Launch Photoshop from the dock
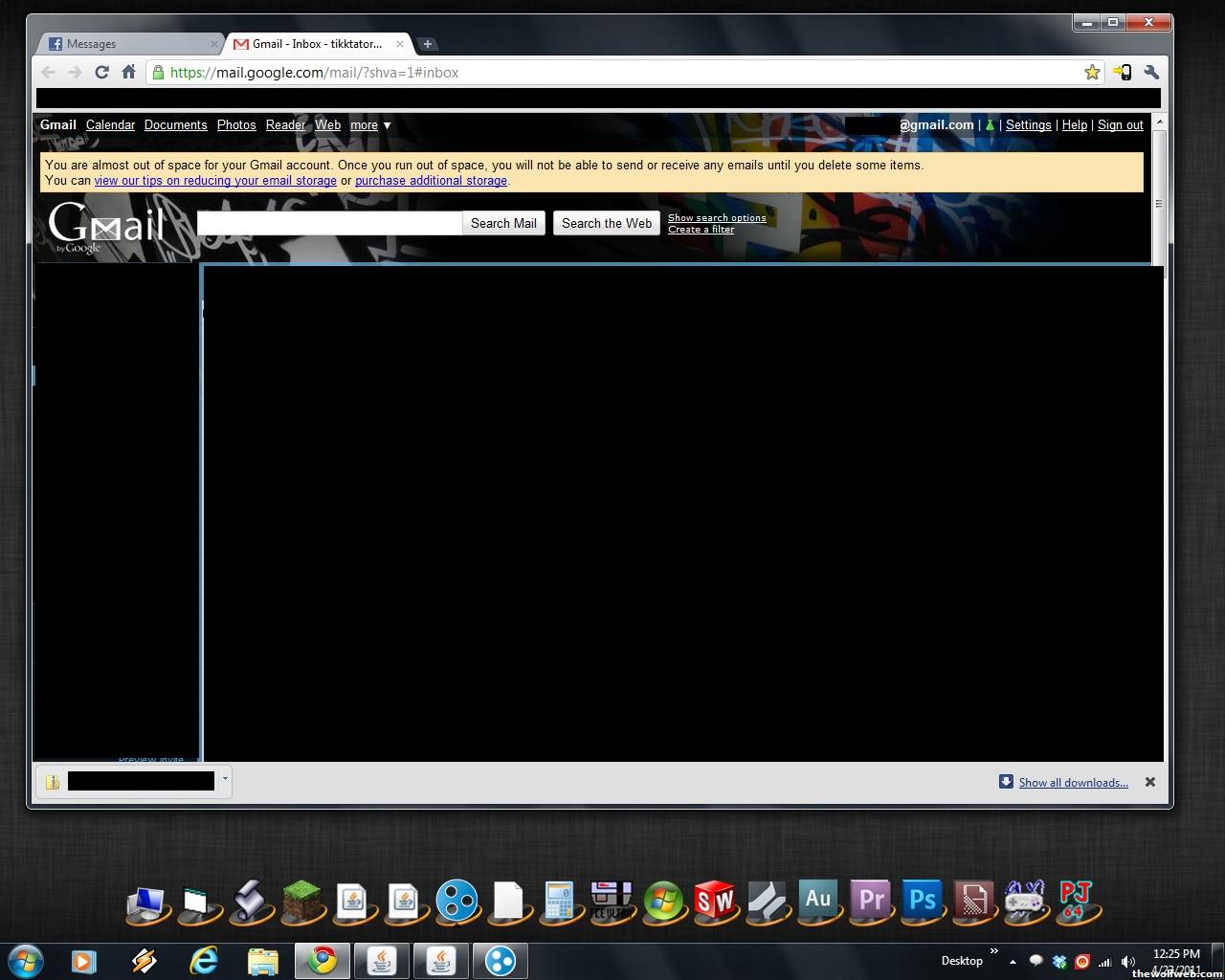 pyautogui.click(x=923, y=902)
